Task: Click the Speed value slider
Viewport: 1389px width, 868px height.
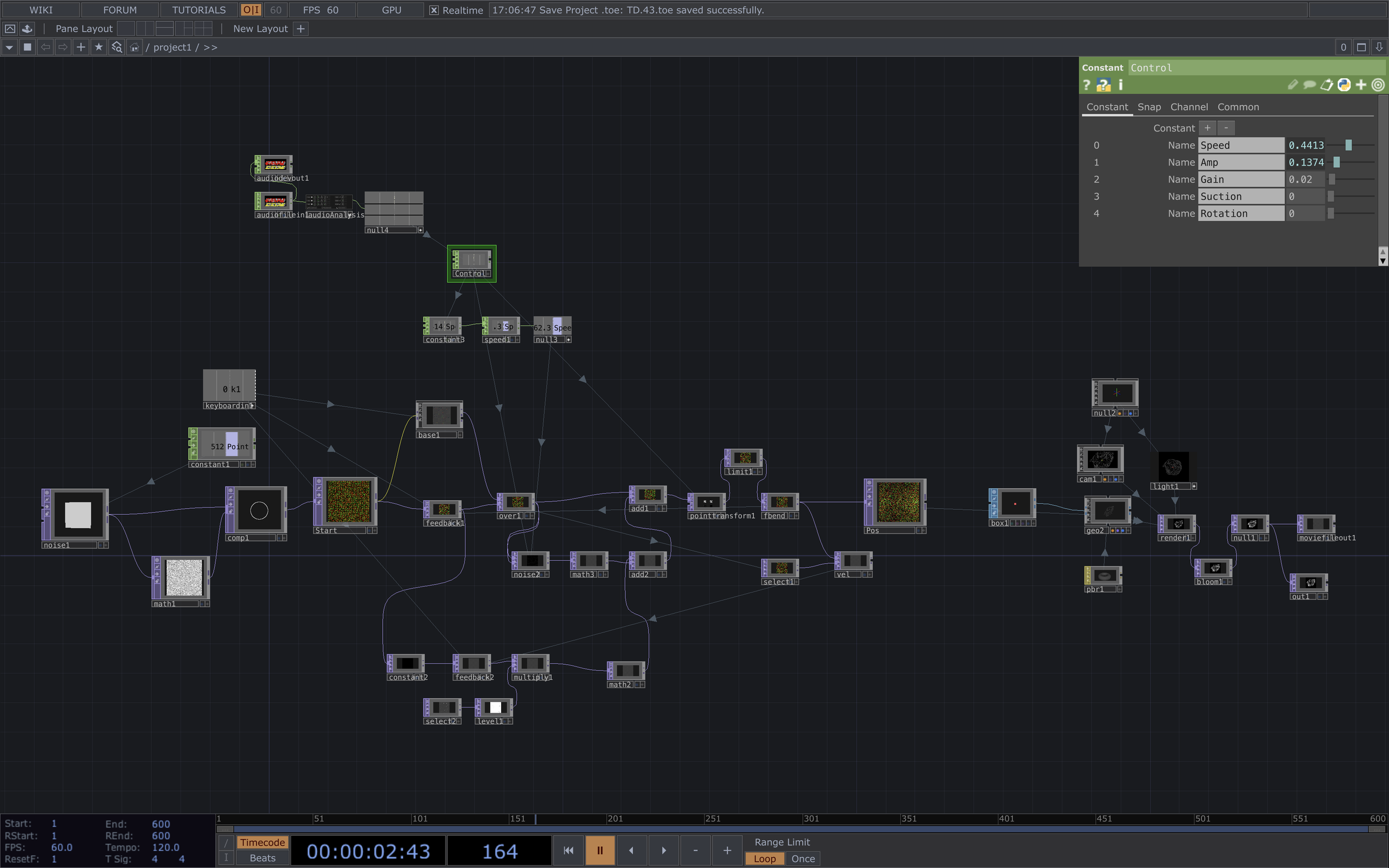Action: 1348,145
